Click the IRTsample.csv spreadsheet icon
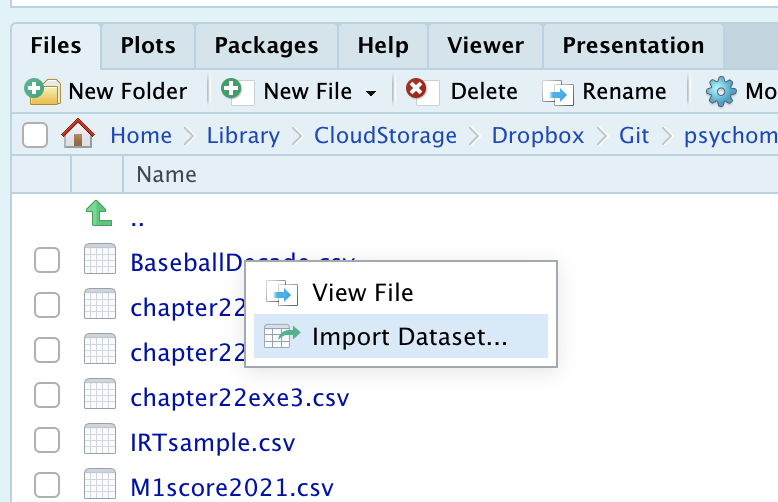The width and height of the screenshot is (778, 502). 100,441
